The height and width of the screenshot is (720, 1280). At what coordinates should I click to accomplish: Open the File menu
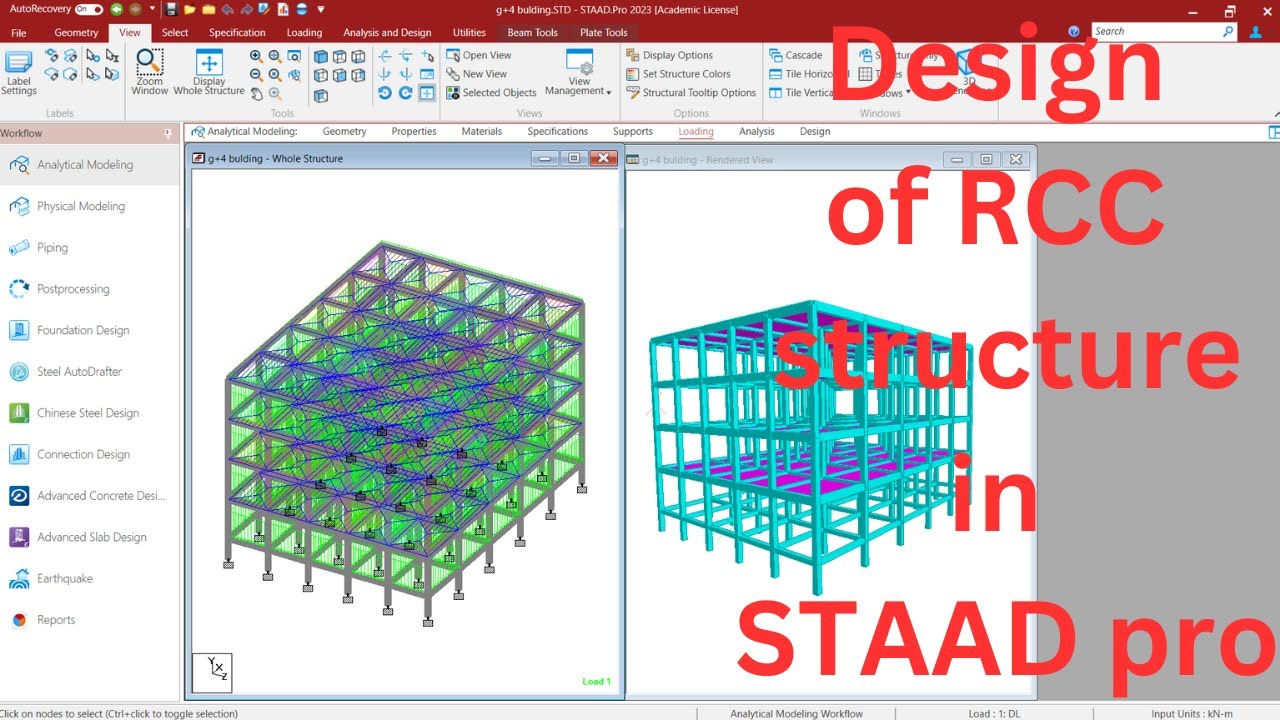tap(18, 32)
